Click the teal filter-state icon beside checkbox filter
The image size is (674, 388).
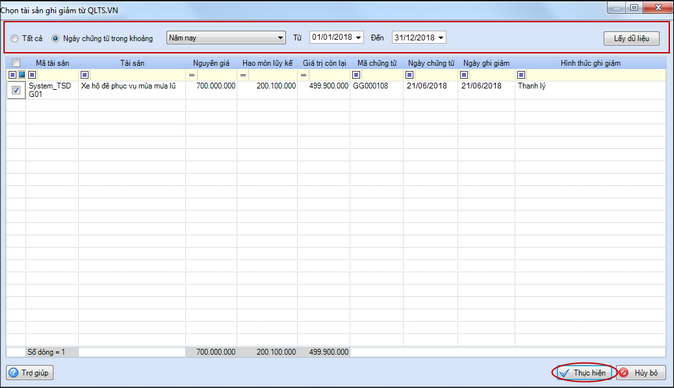coord(21,75)
